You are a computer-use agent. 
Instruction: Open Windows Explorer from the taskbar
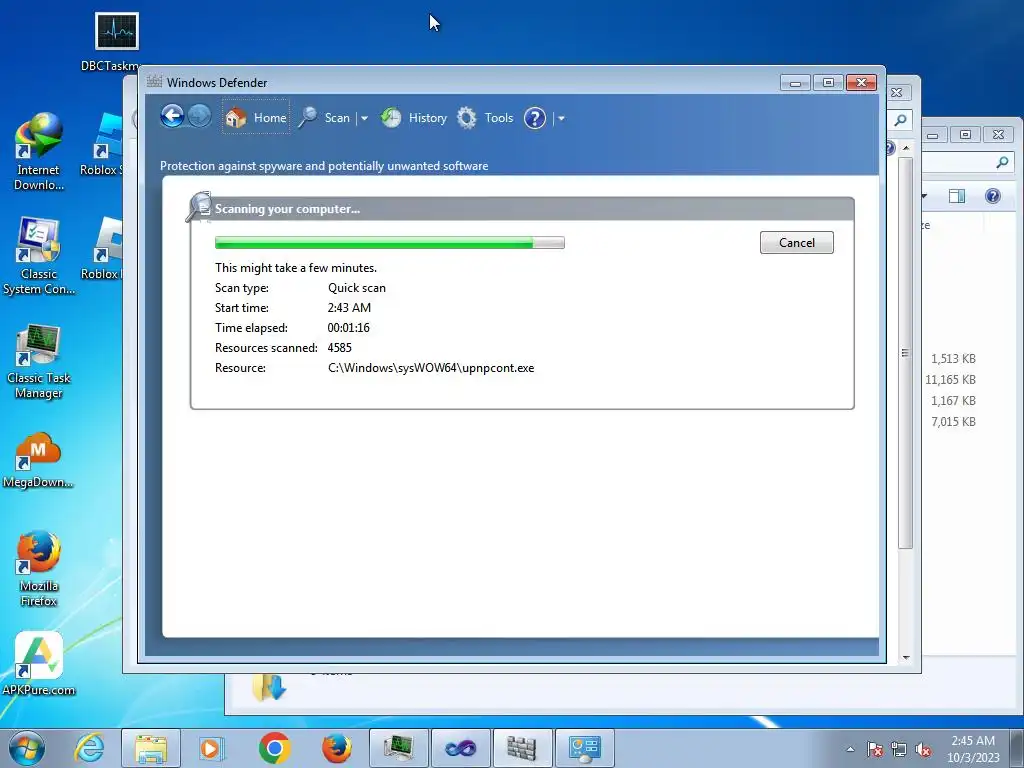tap(151, 748)
